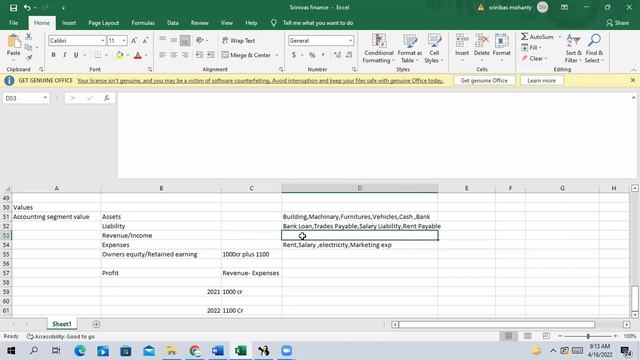Screen dimensions: 640x360
Task: Select the cell containing Revenue/Income
Action: coord(161,236)
